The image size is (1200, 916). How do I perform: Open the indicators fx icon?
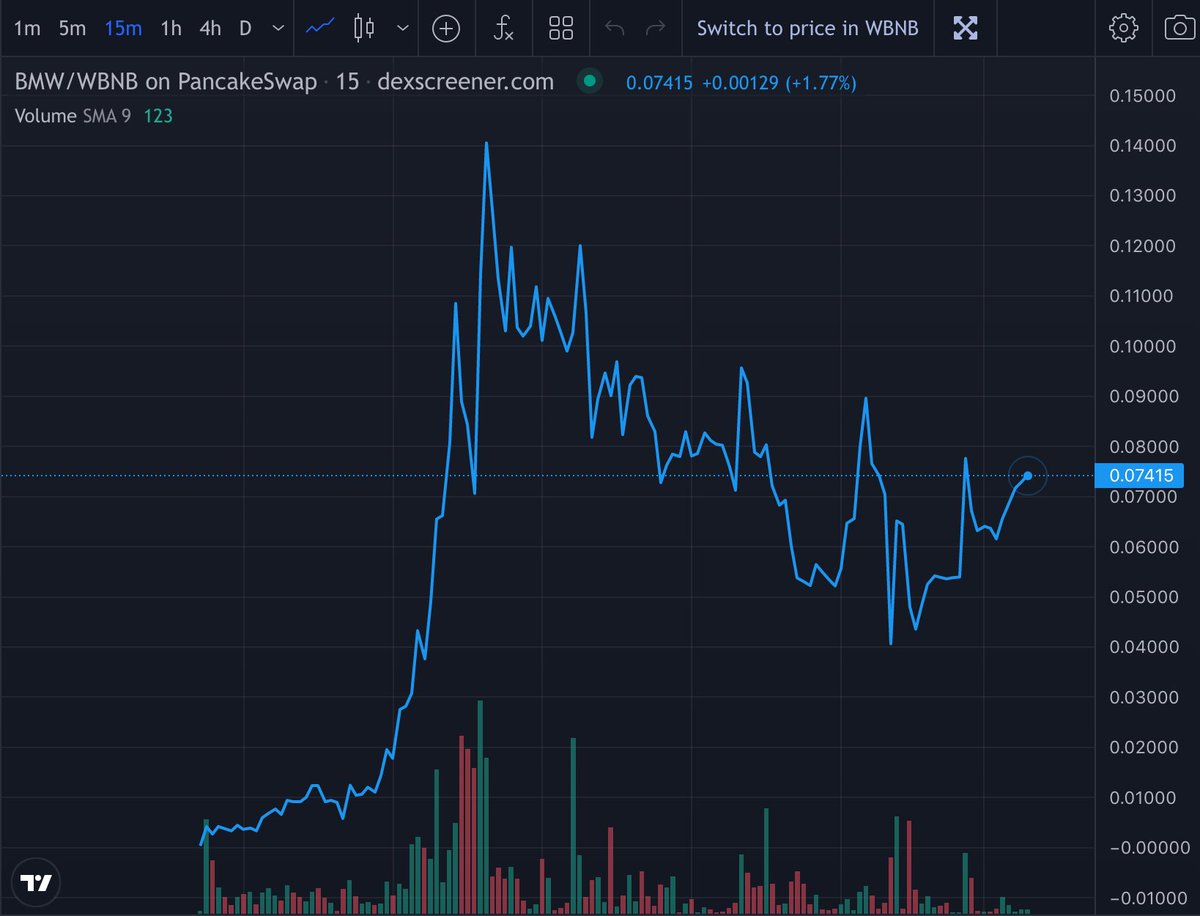point(504,28)
